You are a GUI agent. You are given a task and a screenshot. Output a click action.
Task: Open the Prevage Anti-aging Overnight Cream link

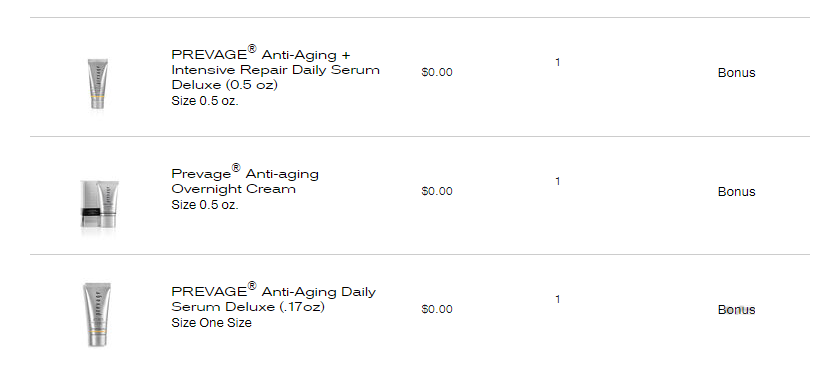coord(245,181)
